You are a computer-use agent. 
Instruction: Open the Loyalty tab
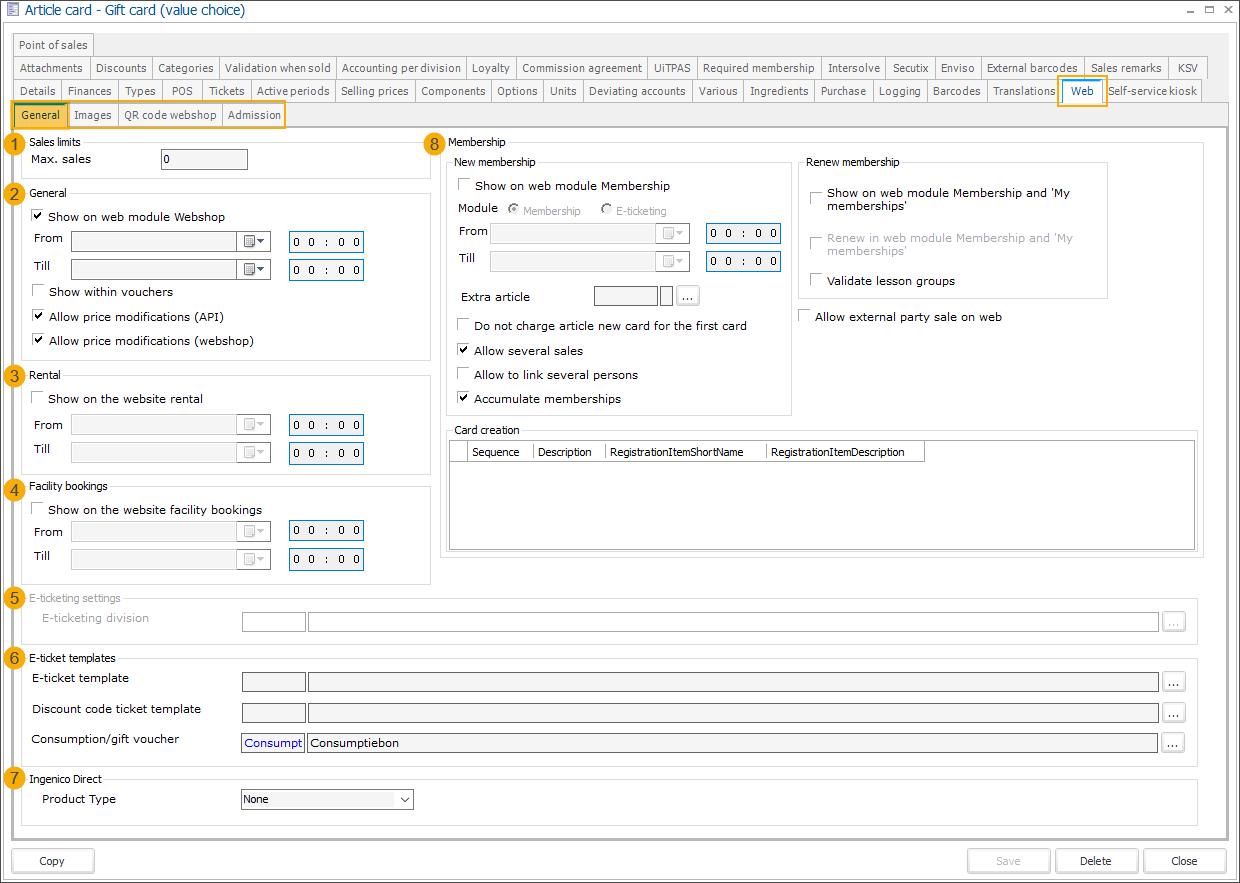pos(491,68)
